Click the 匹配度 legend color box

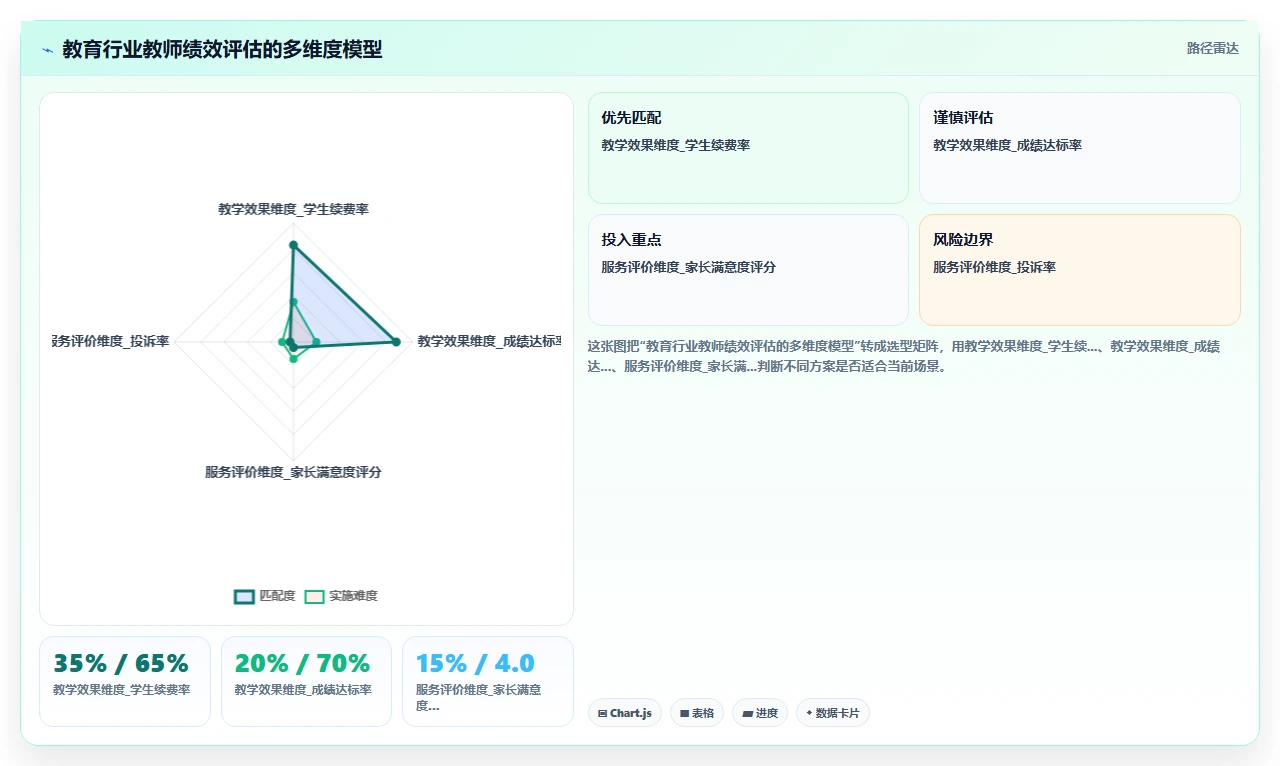[244, 596]
